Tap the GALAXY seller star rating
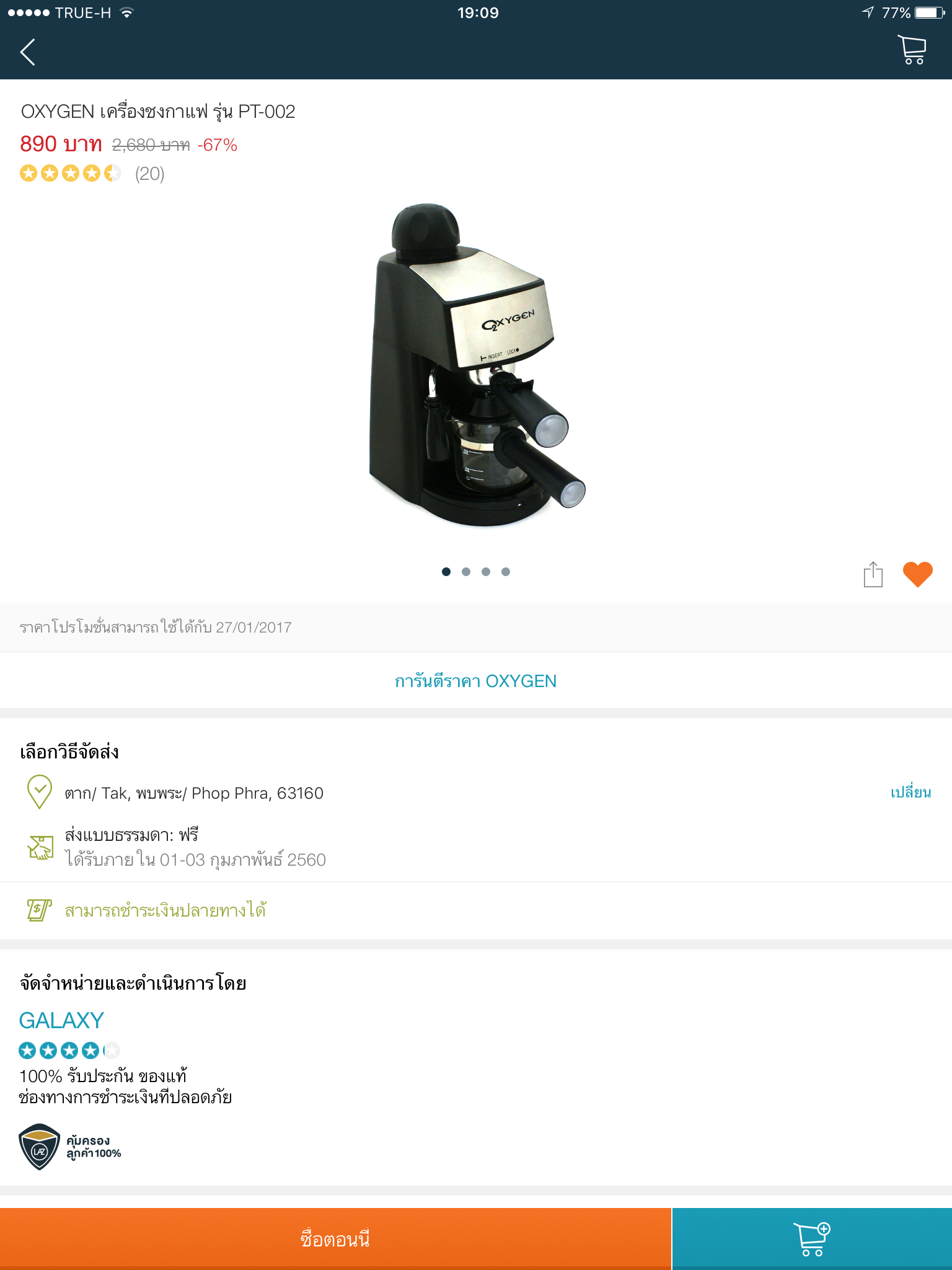 [69, 1050]
